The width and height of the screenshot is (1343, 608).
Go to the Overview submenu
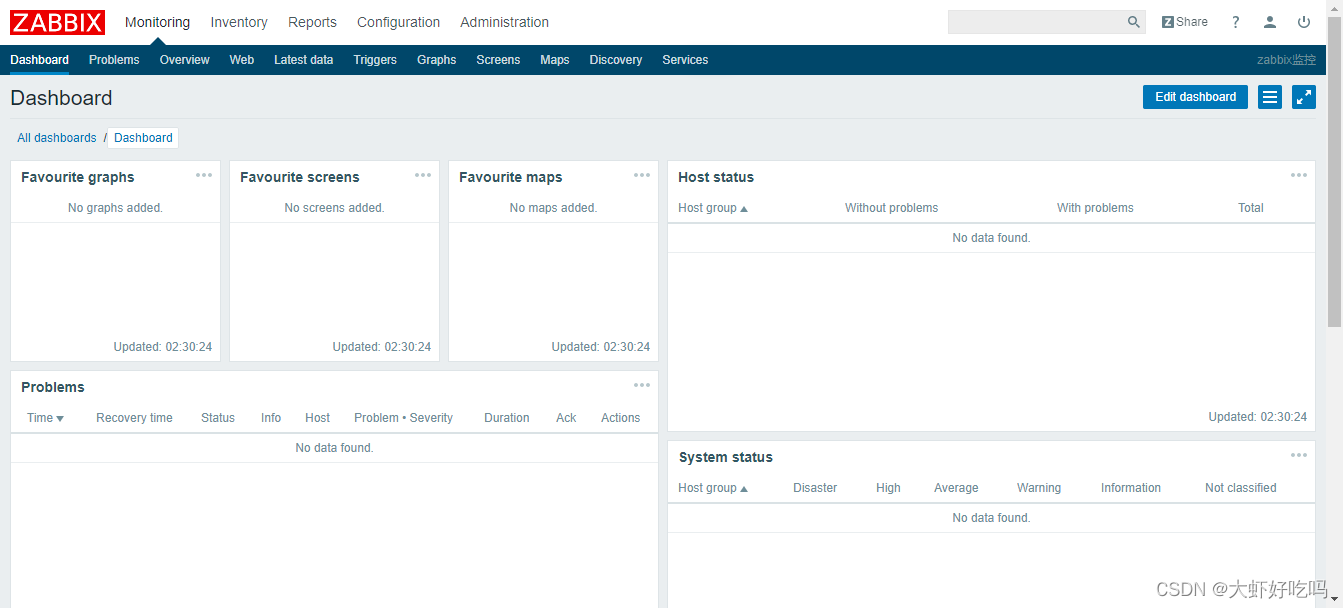tap(185, 60)
